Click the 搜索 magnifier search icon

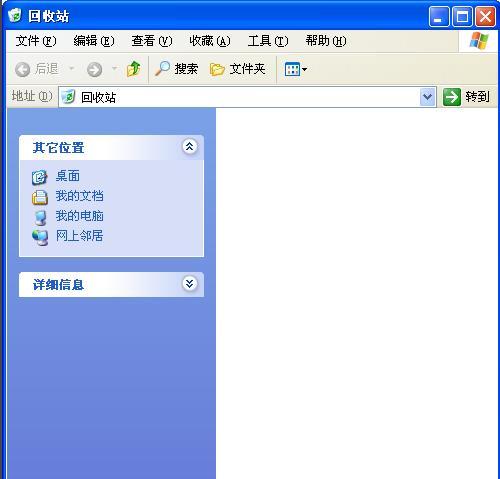coord(163,69)
